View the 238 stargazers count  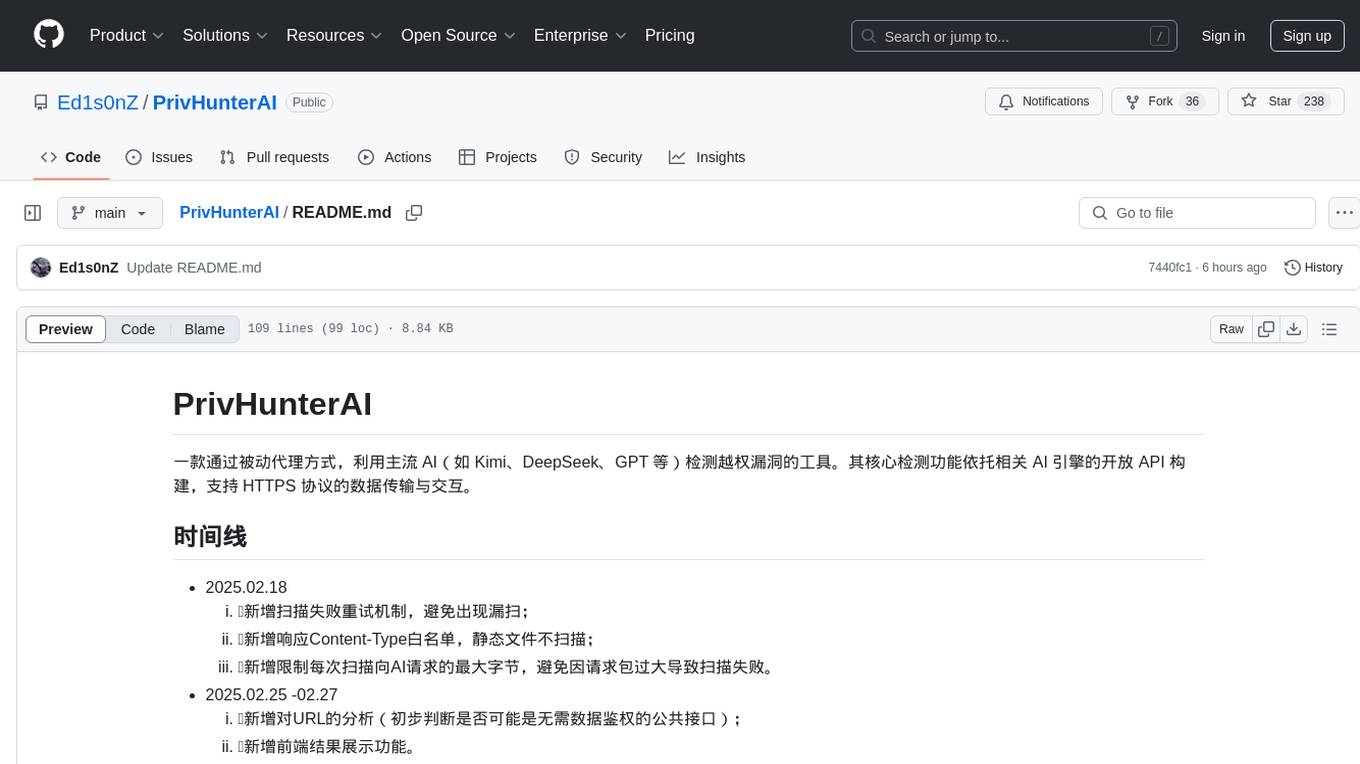[1314, 102]
